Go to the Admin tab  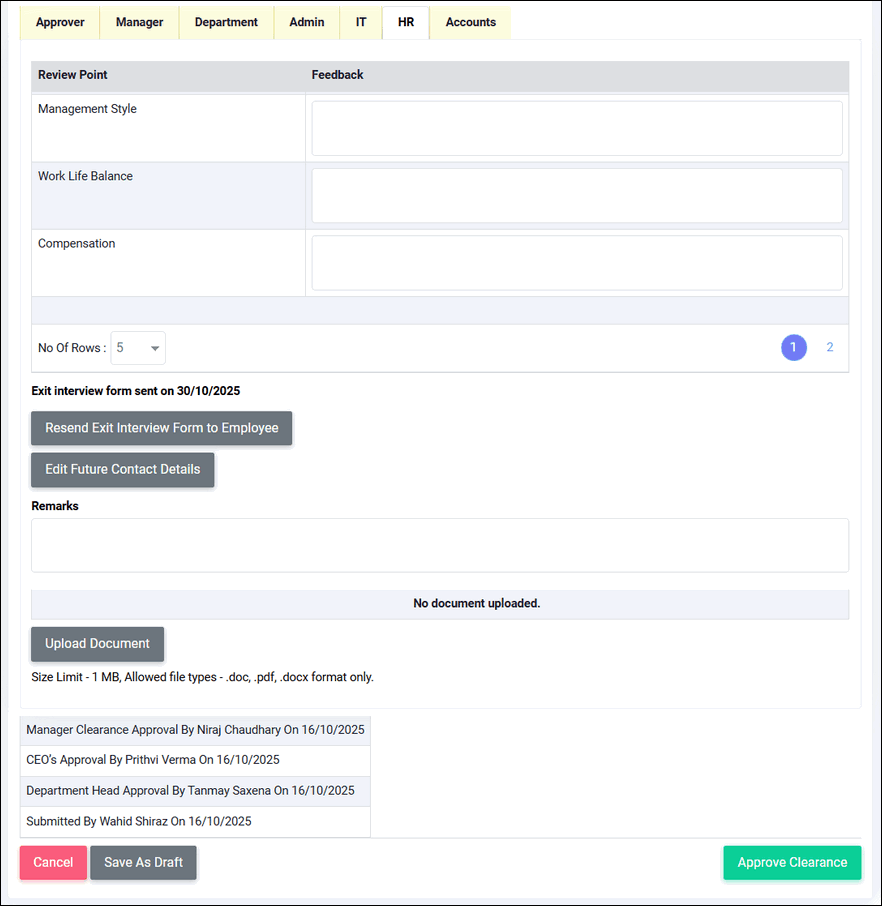[306, 22]
